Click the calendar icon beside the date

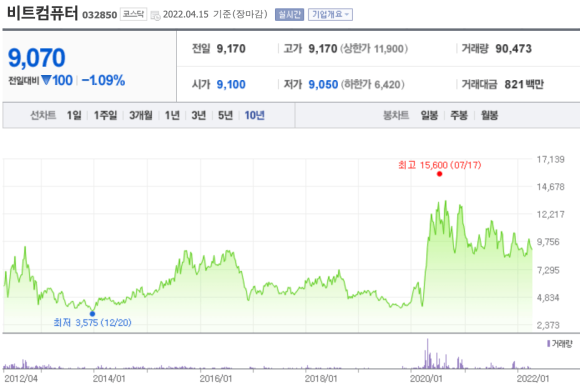tap(155, 15)
